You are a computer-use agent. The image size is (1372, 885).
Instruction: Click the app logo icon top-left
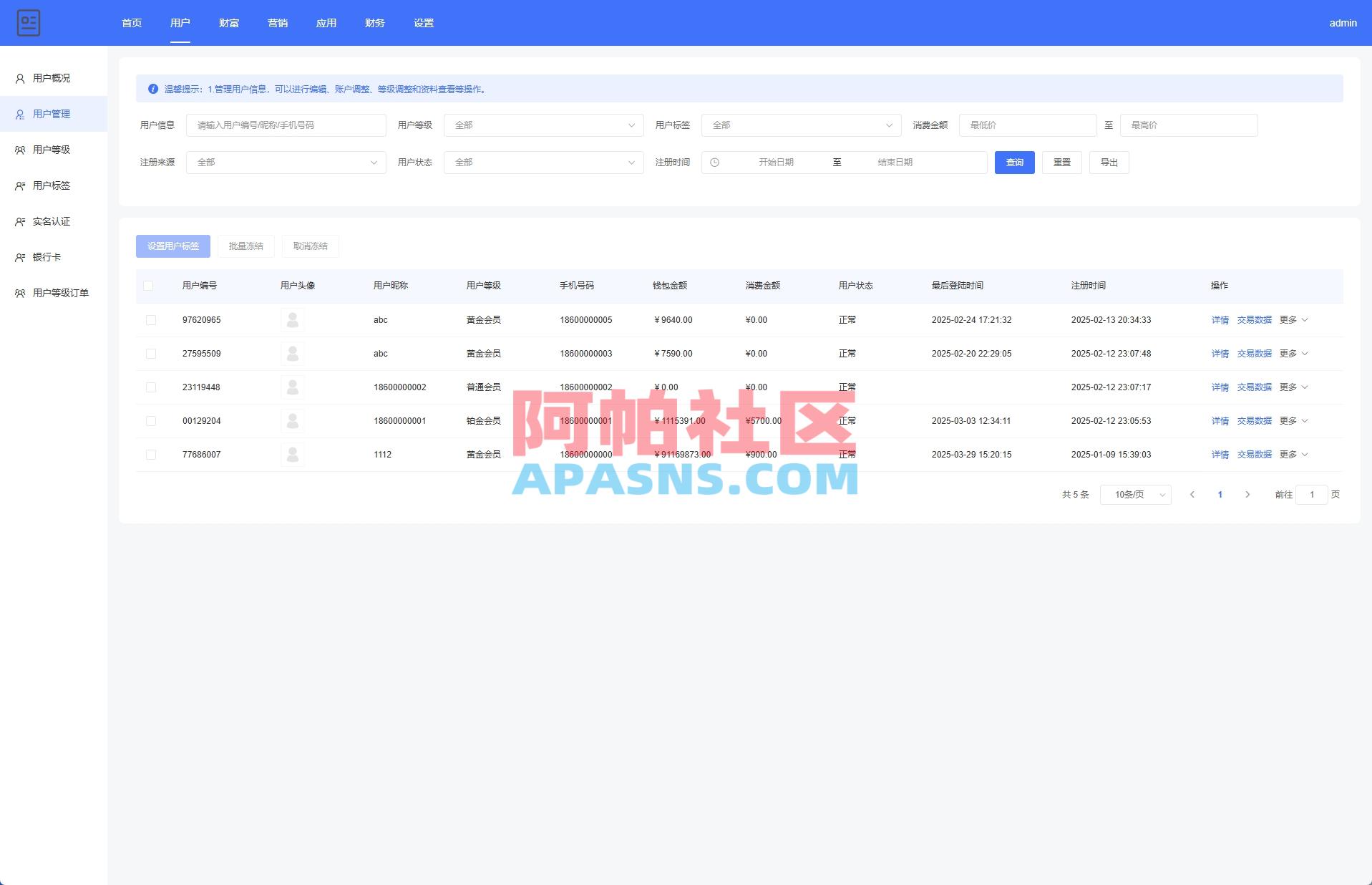tap(29, 23)
